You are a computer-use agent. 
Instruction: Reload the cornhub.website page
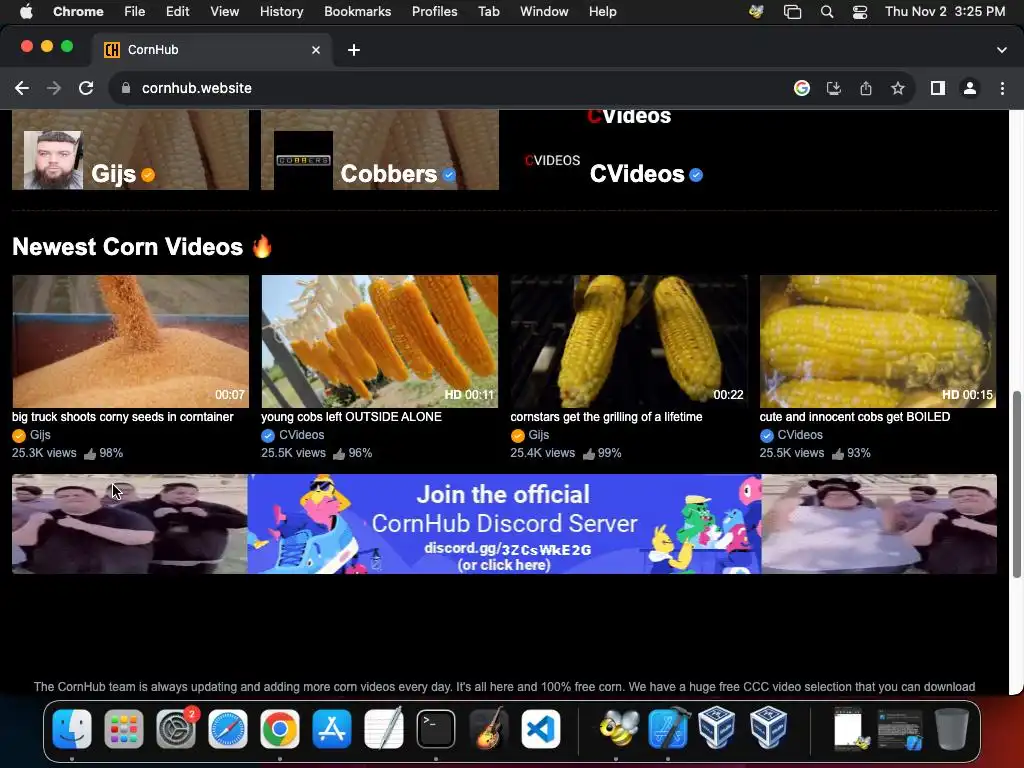pyautogui.click(x=86, y=88)
